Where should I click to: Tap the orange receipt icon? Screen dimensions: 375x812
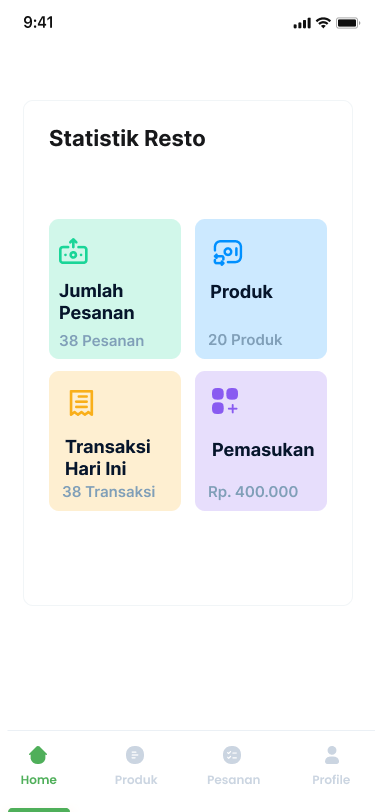point(81,403)
